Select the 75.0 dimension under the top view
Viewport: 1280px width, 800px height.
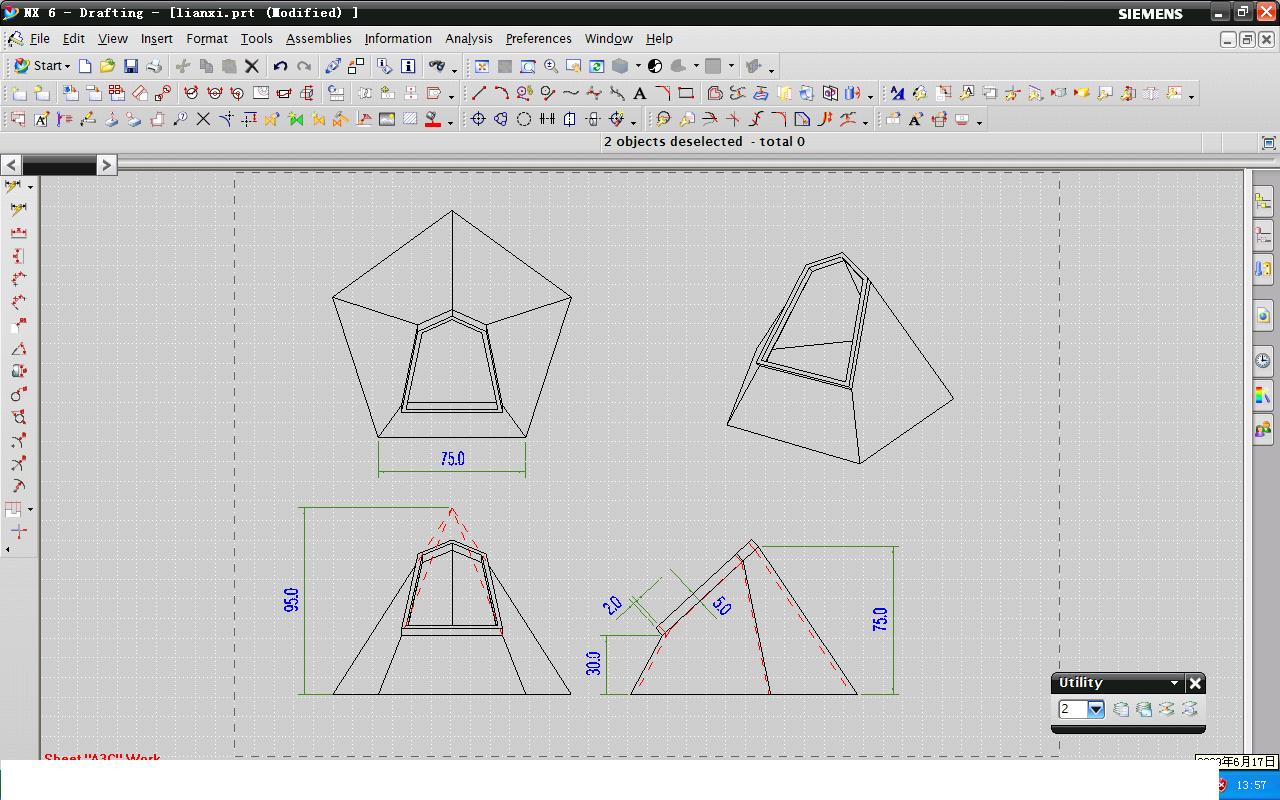click(453, 459)
